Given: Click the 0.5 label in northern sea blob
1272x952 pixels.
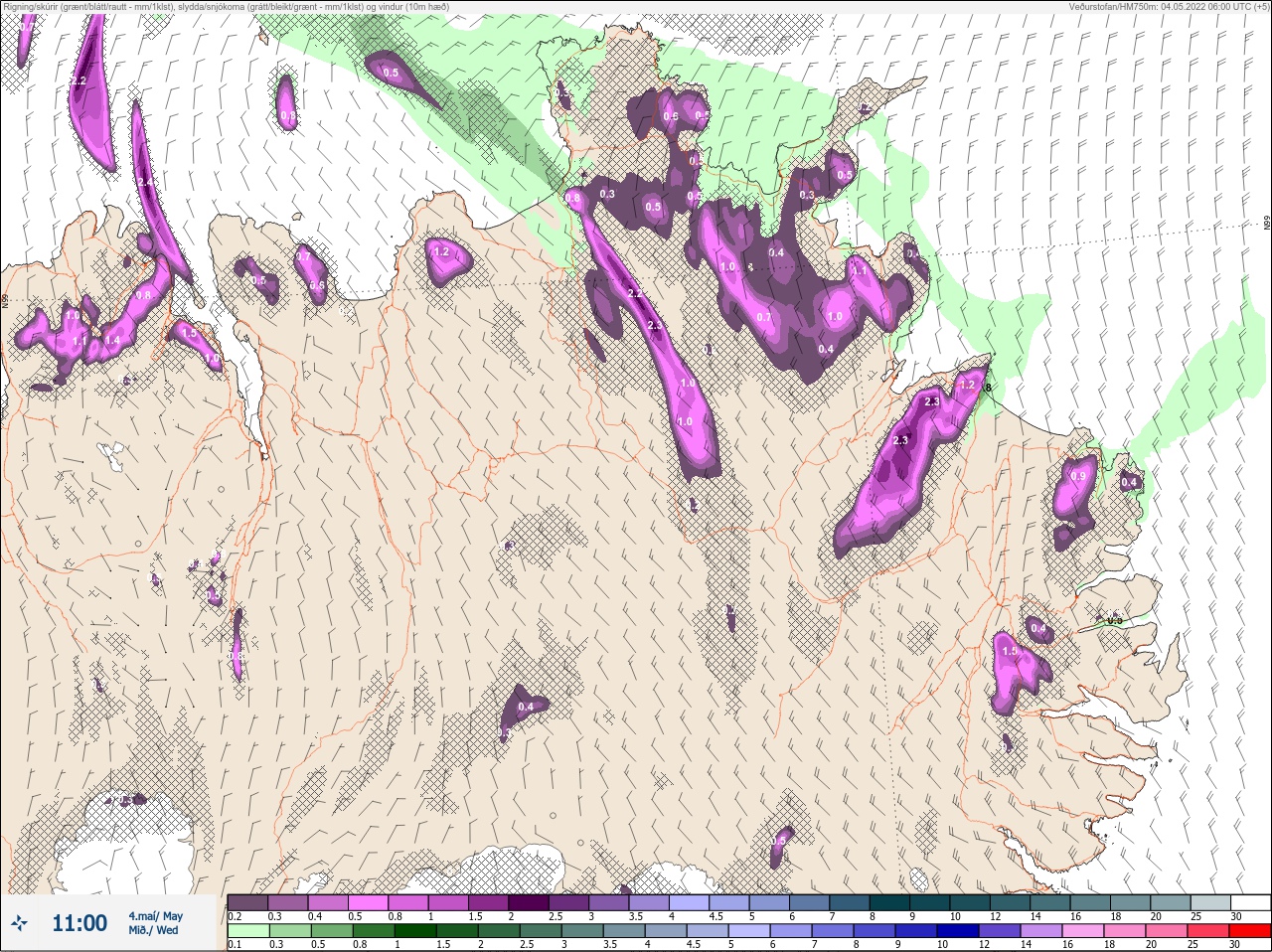Looking at the screenshot, I should pyautogui.click(x=391, y=73).
